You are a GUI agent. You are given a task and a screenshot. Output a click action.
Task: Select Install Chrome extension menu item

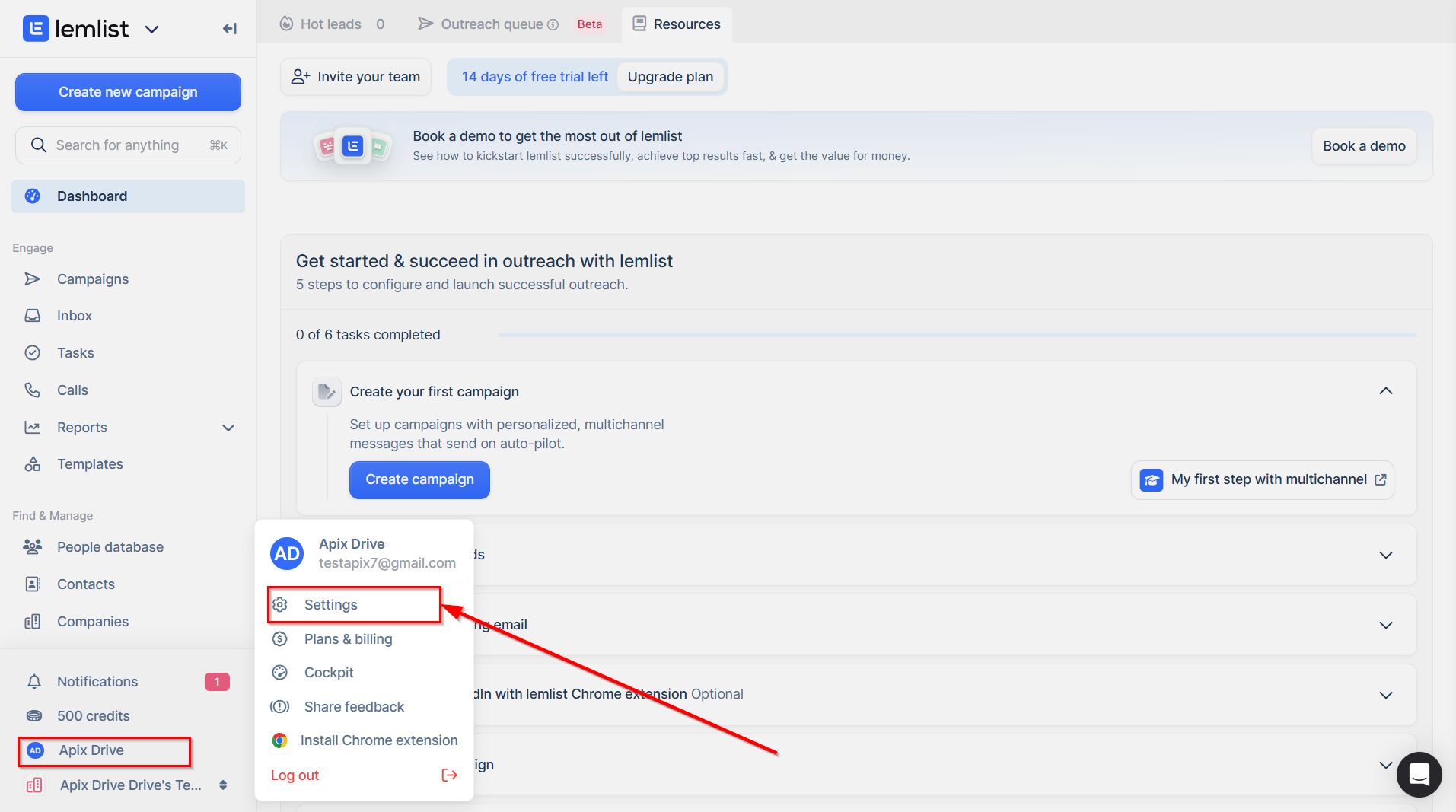[x=379, y=740]
